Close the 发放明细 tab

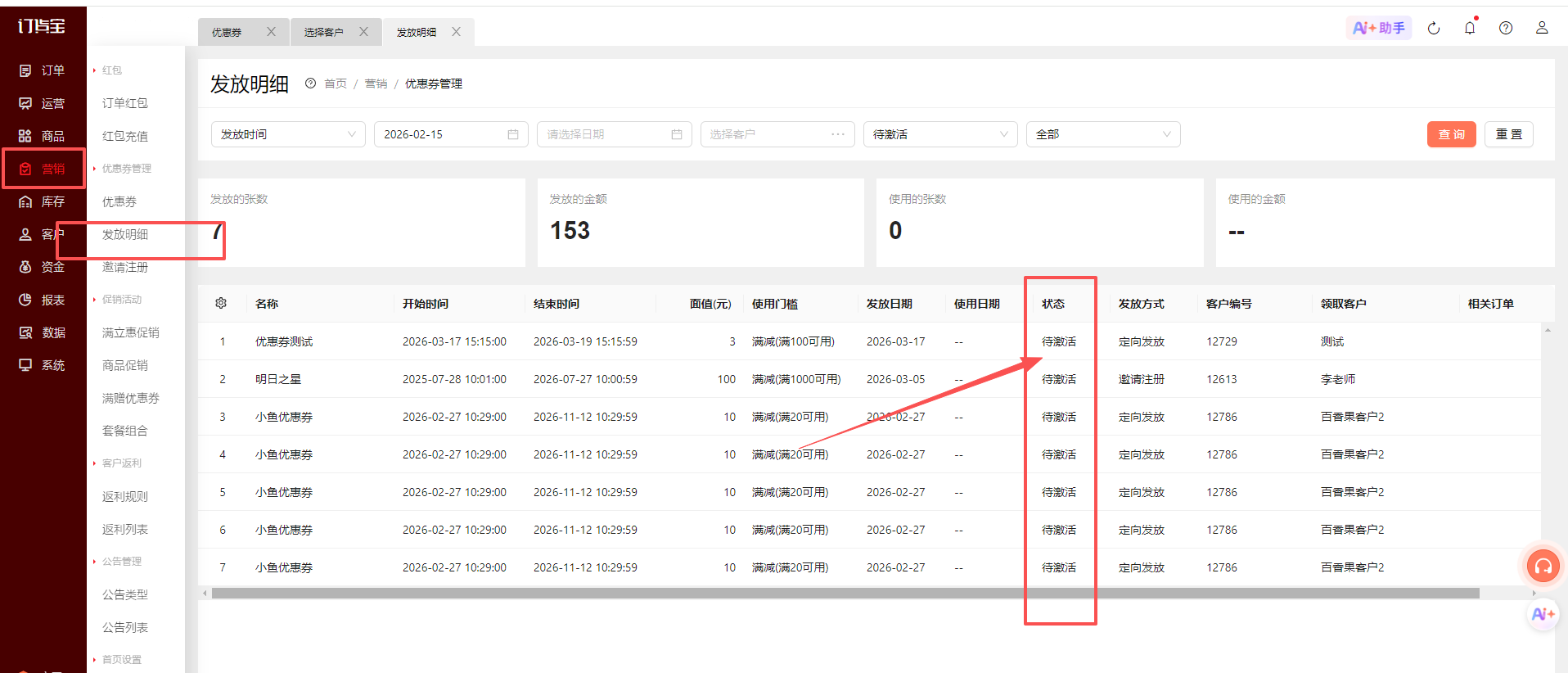click(x=456, y=32)
